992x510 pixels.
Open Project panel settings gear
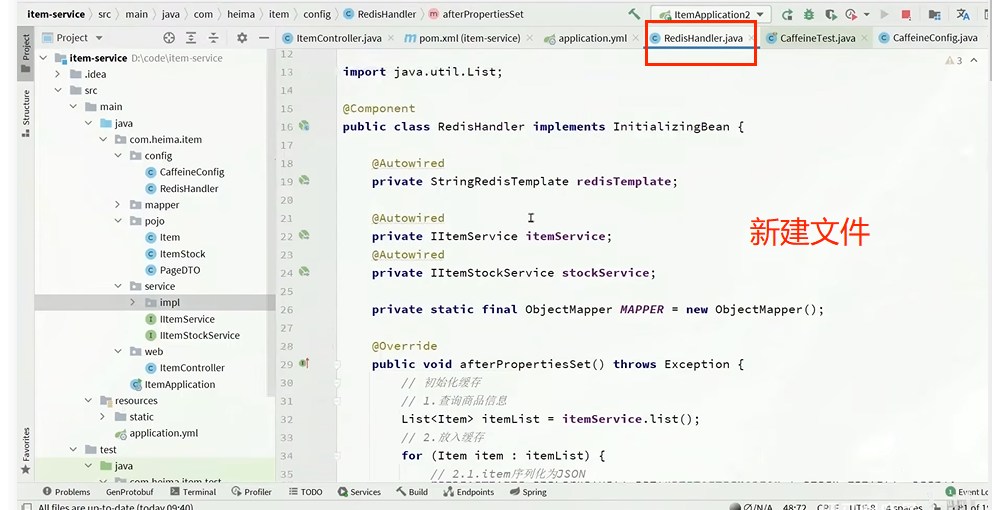242,38
